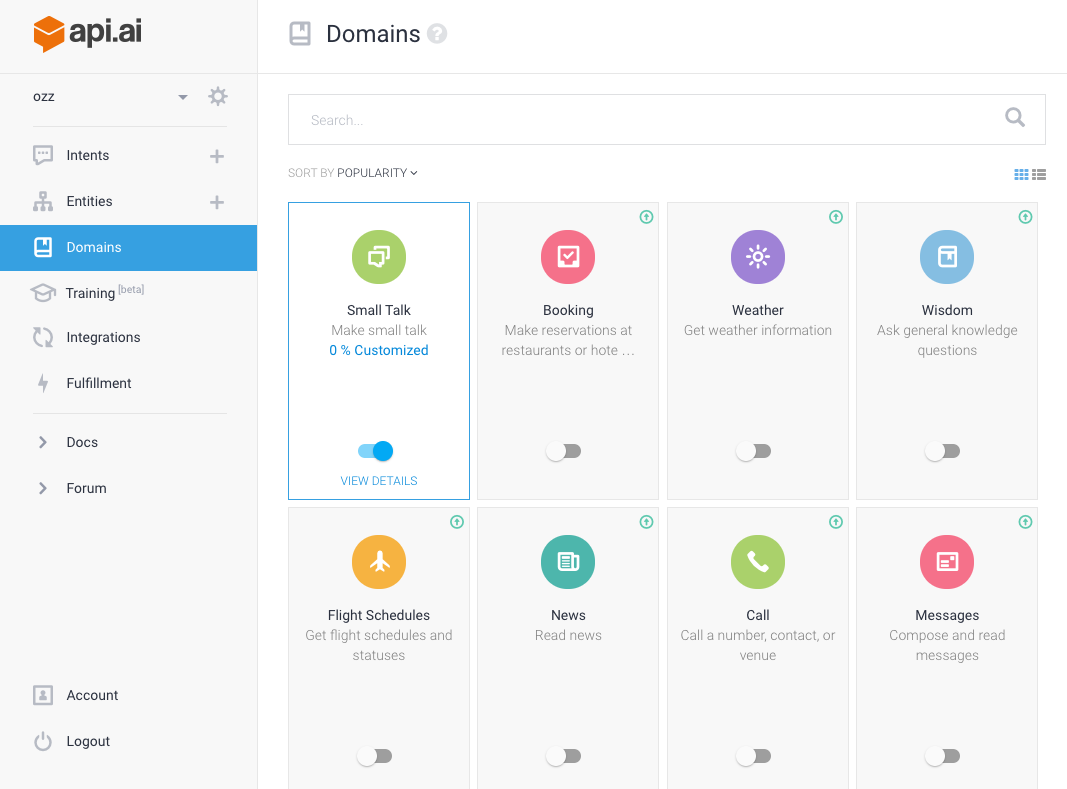This screenshot has width=1067, height=789.
Task: Enable the Weather domain
Action: click(x=754, y=451)
